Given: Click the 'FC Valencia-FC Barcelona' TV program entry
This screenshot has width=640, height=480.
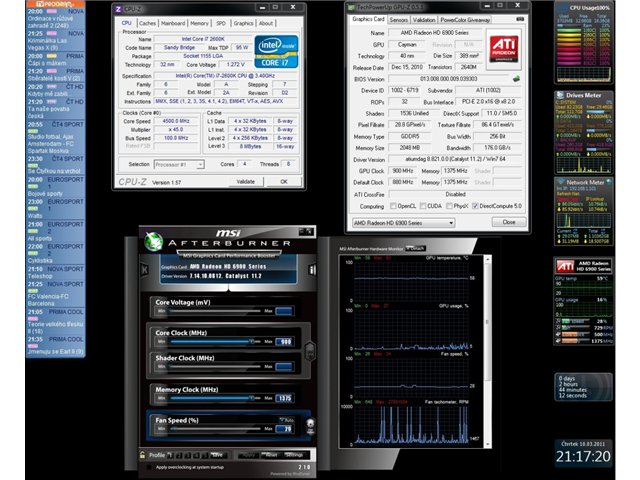Looking at the screenshot, I should tap(56, 292).
